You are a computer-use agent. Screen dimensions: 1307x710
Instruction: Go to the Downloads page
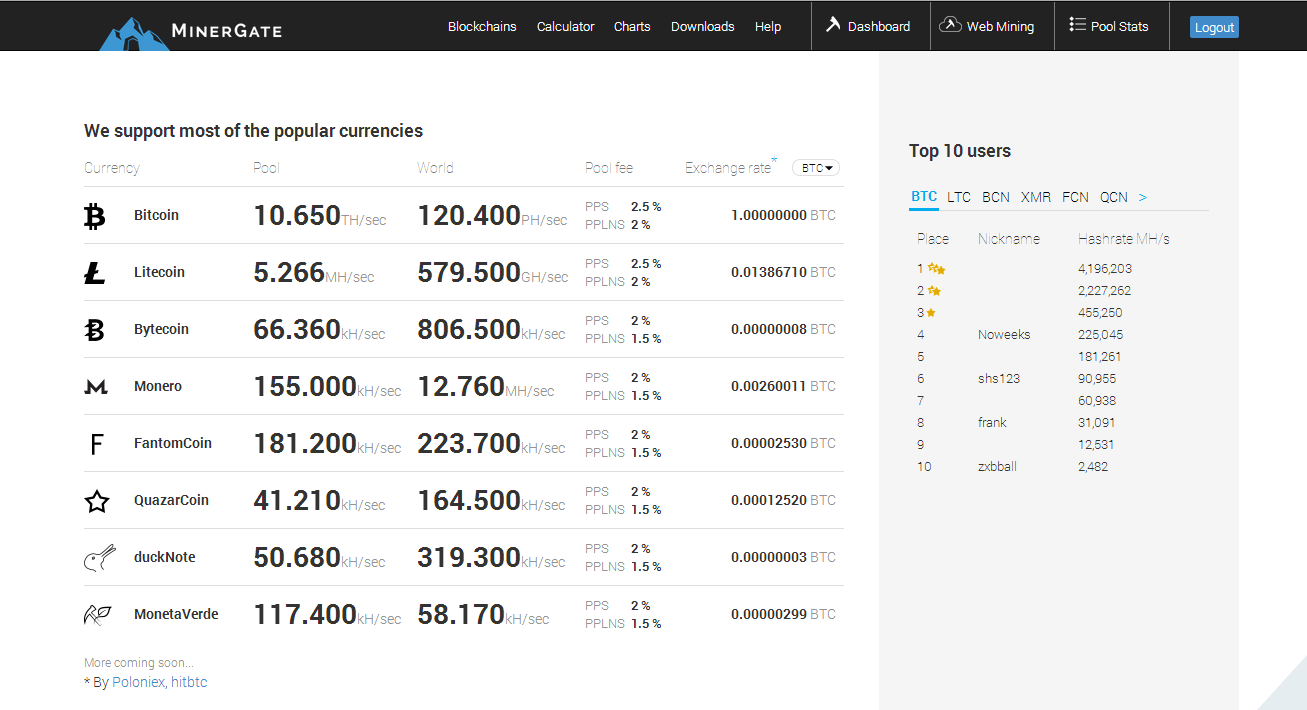pyautogui.click(x=702, y=26)
